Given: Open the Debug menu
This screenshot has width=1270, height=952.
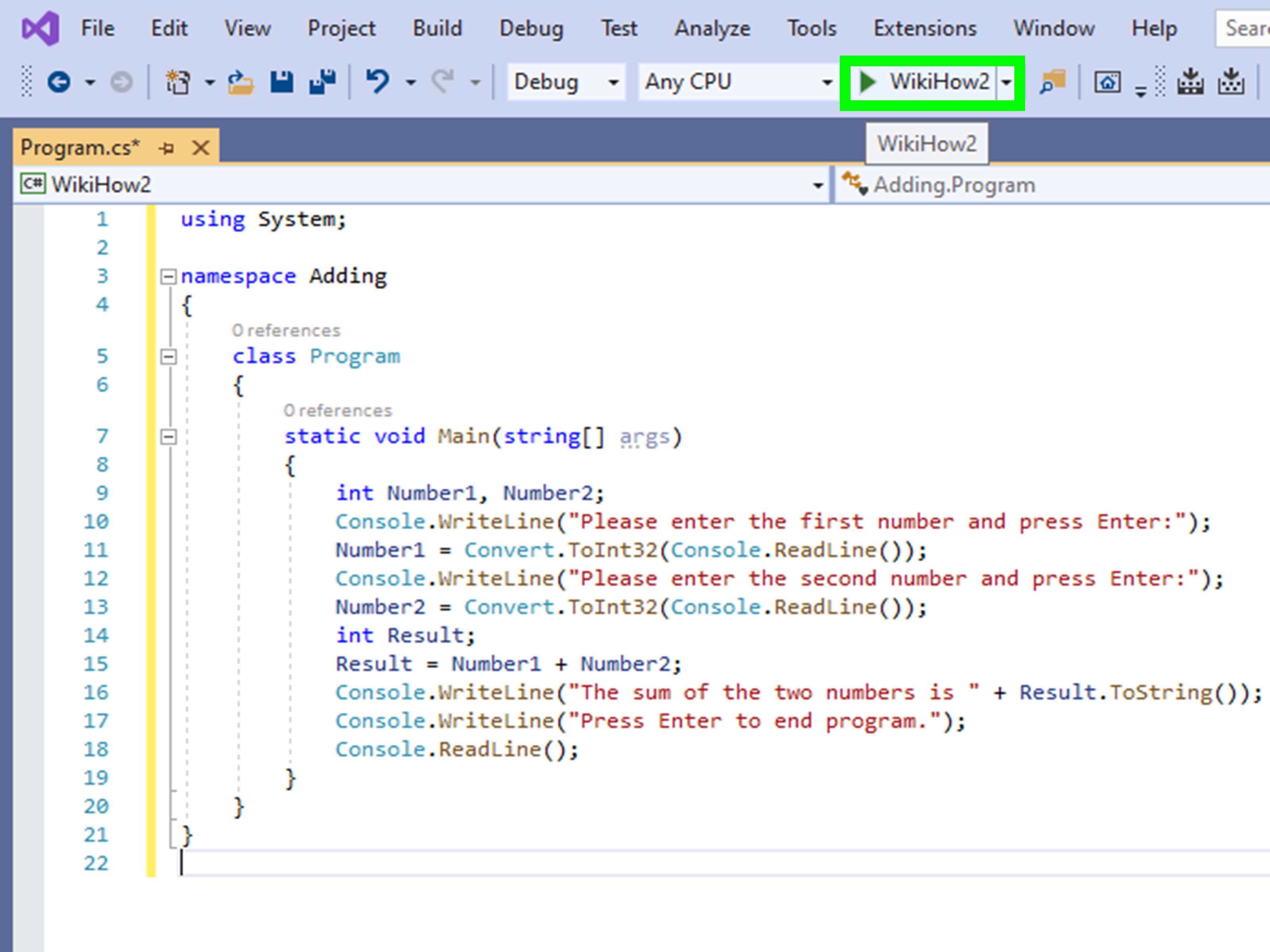Looking at the screenshot, I should click(x=532, y=28).
